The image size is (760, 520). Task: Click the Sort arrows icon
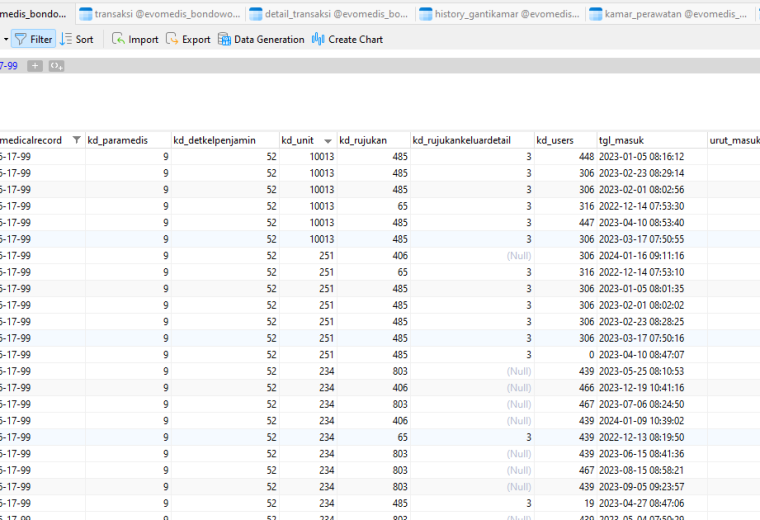(x=65, y=39)
